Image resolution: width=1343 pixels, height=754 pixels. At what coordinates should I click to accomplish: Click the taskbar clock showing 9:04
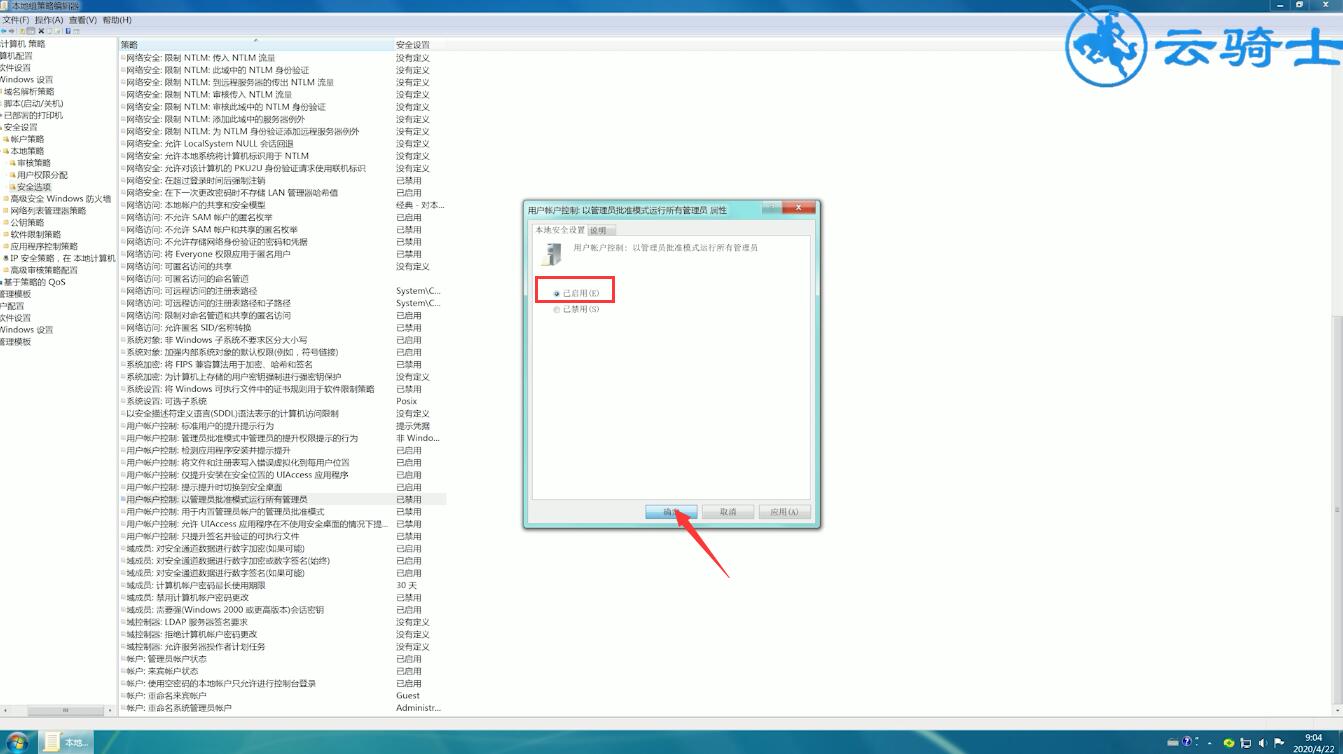[x=1313, y=742]
